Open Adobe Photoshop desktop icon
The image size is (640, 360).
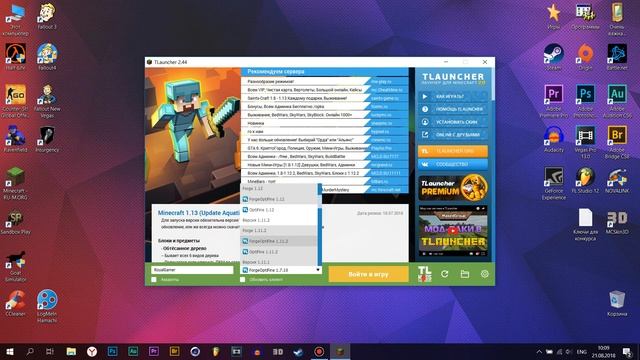point(585,101)
